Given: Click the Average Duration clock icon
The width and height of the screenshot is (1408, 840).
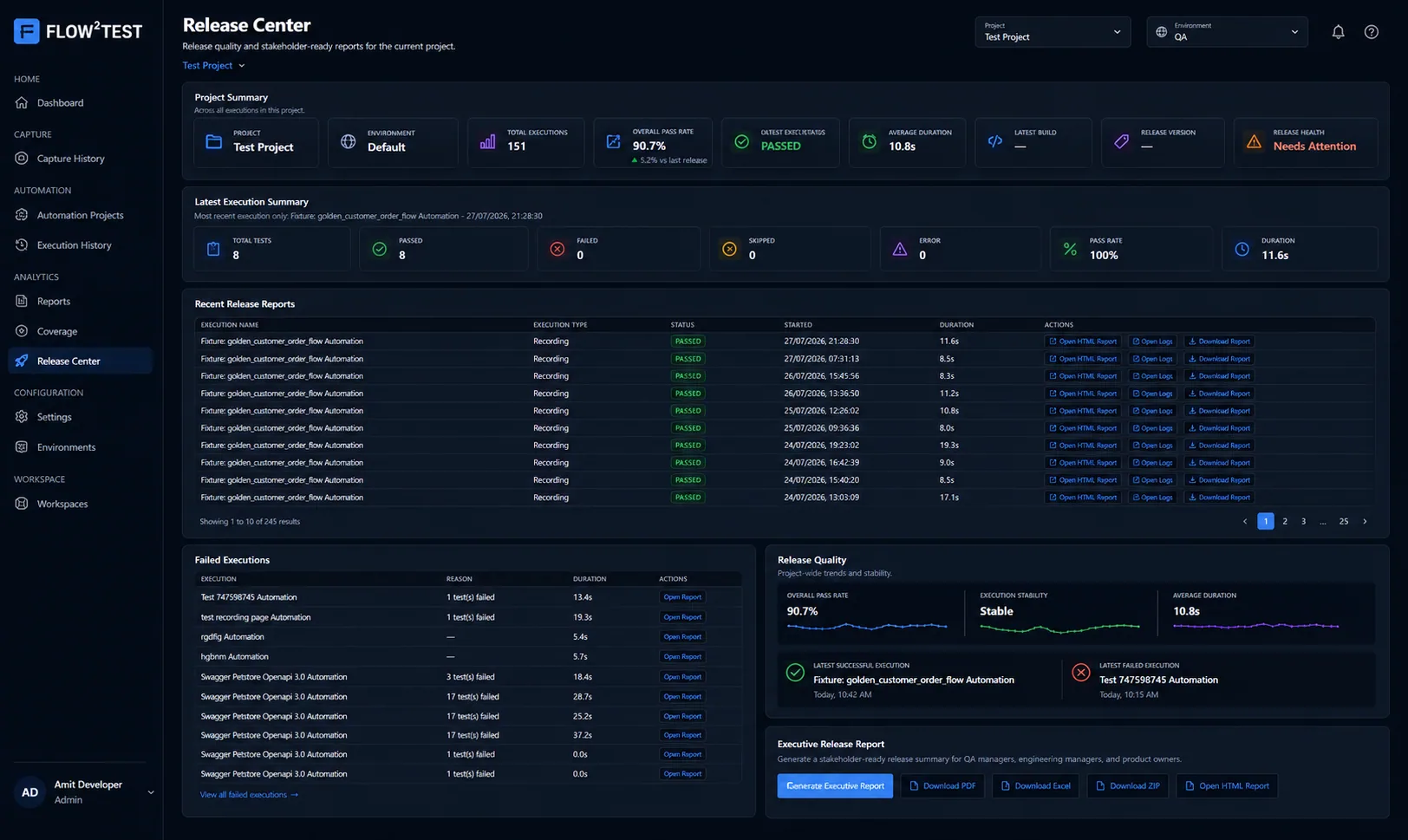Looking at the screenshot, I should (869, 141).
